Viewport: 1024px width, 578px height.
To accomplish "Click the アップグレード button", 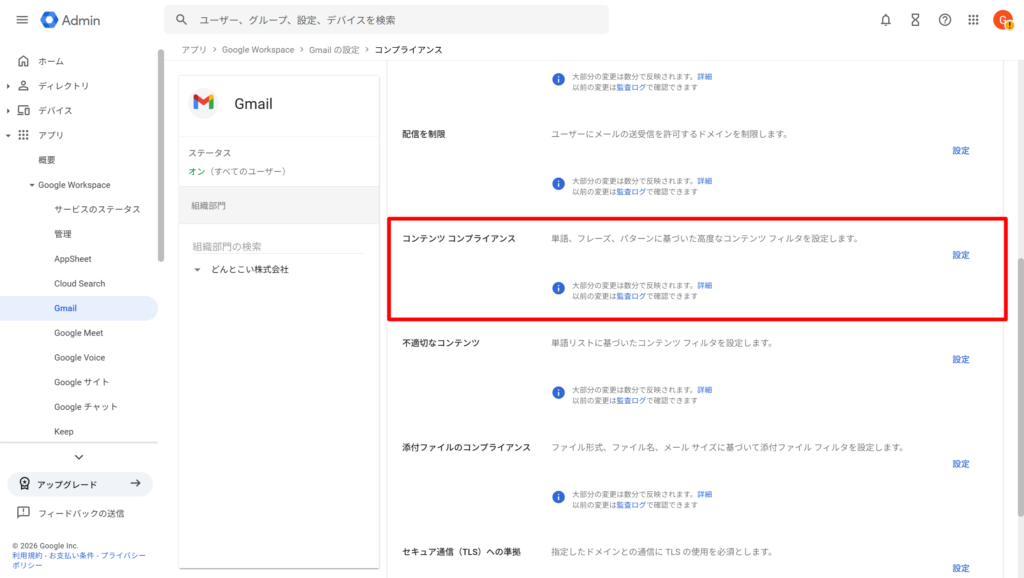I will pos(80,484).
